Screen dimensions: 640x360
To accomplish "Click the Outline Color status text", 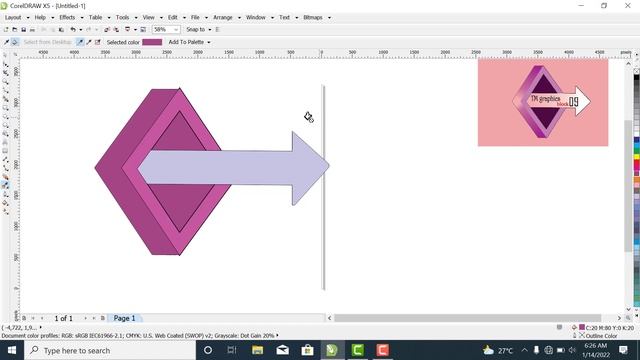I will point(602,336).
